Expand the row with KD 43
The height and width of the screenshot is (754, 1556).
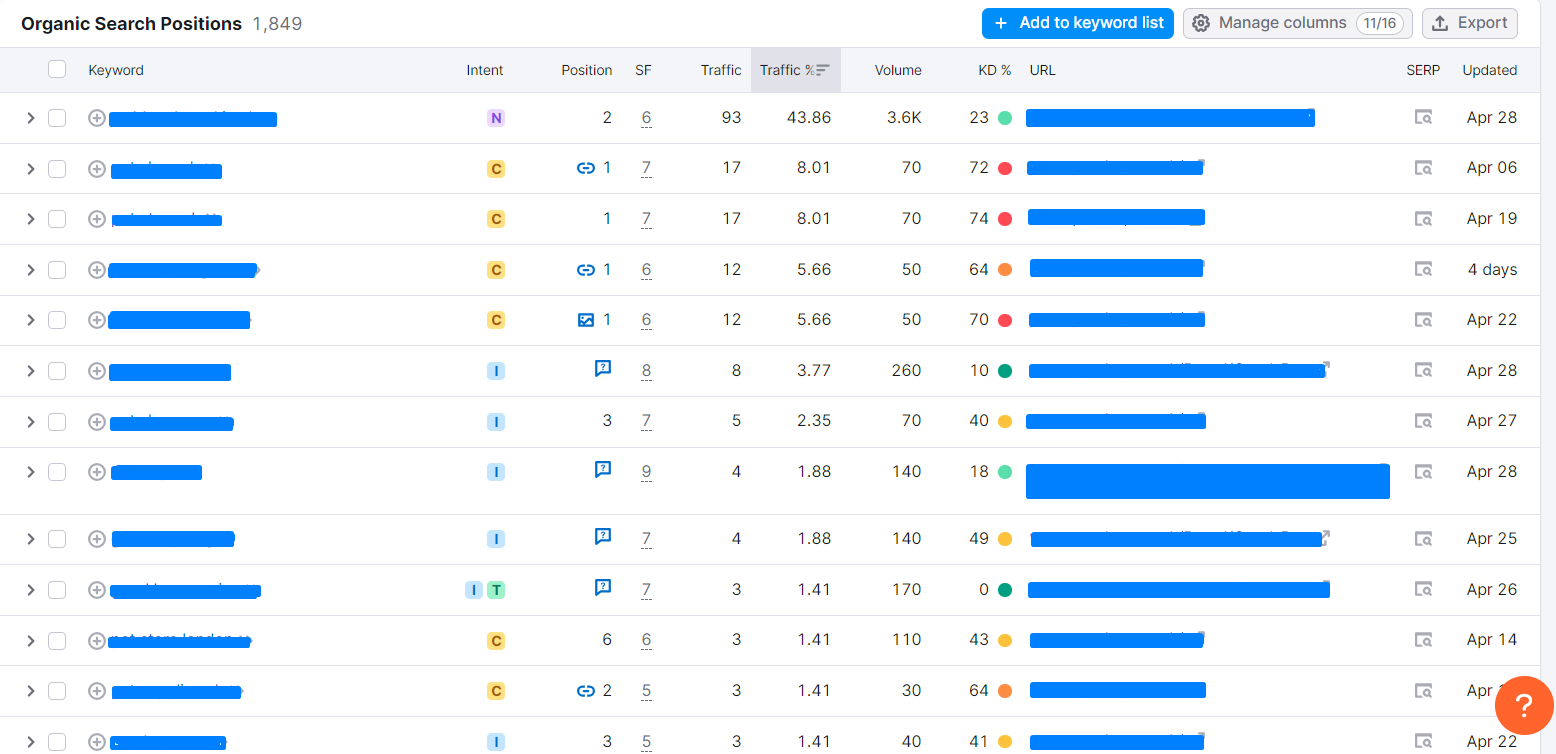pos(30,640)
